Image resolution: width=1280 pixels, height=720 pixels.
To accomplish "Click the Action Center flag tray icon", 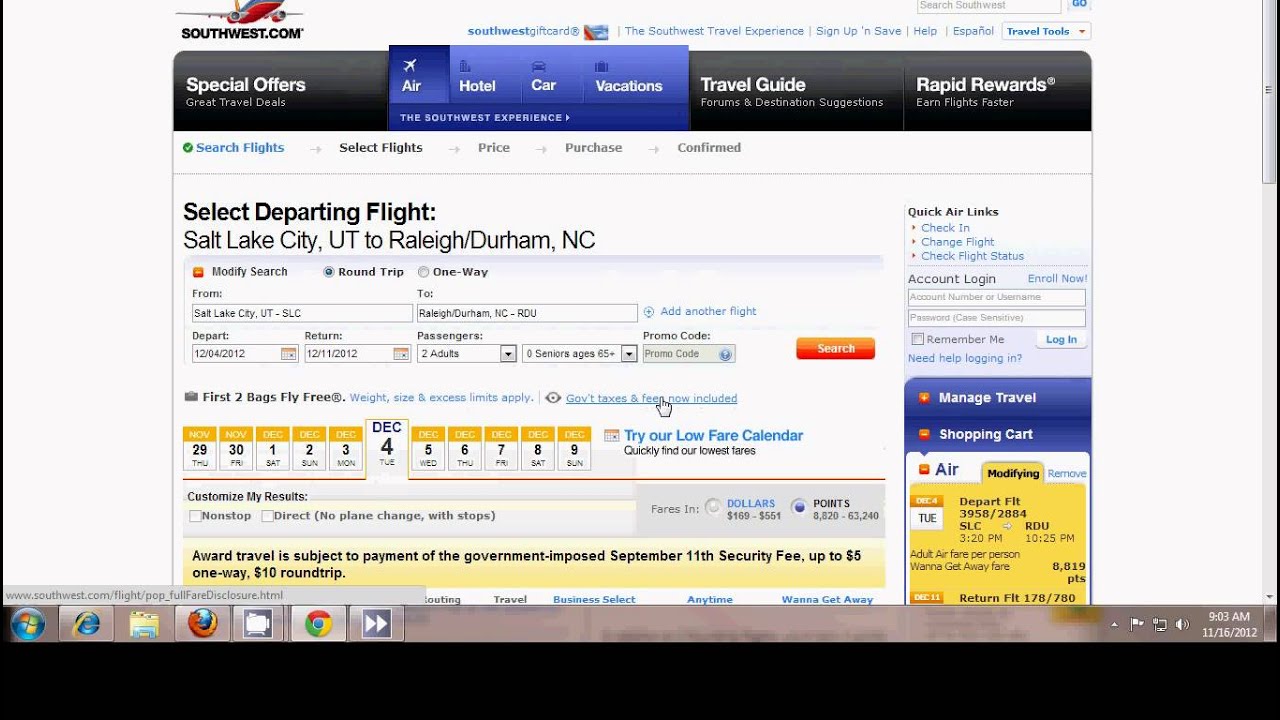I will [1137, 625].
